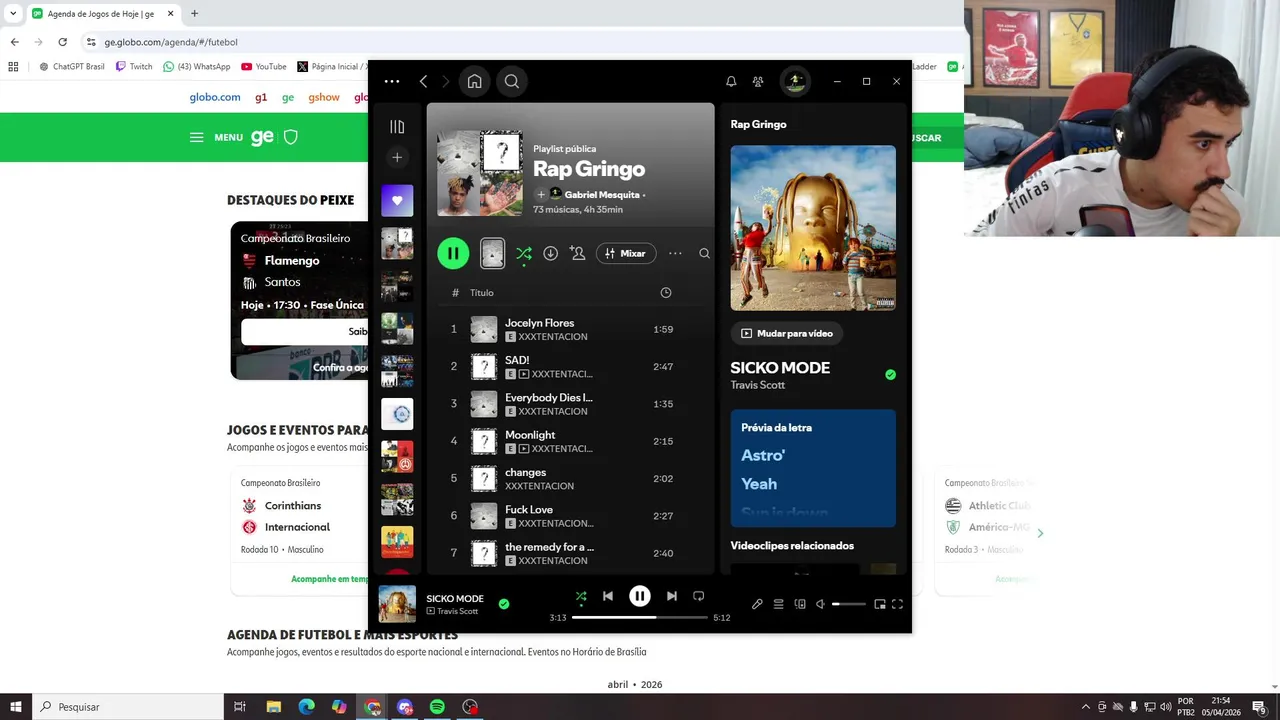The height and width of the screenshot is (720, 1280).
Task: Click g1 link in browser page
Action: (261, 97)
